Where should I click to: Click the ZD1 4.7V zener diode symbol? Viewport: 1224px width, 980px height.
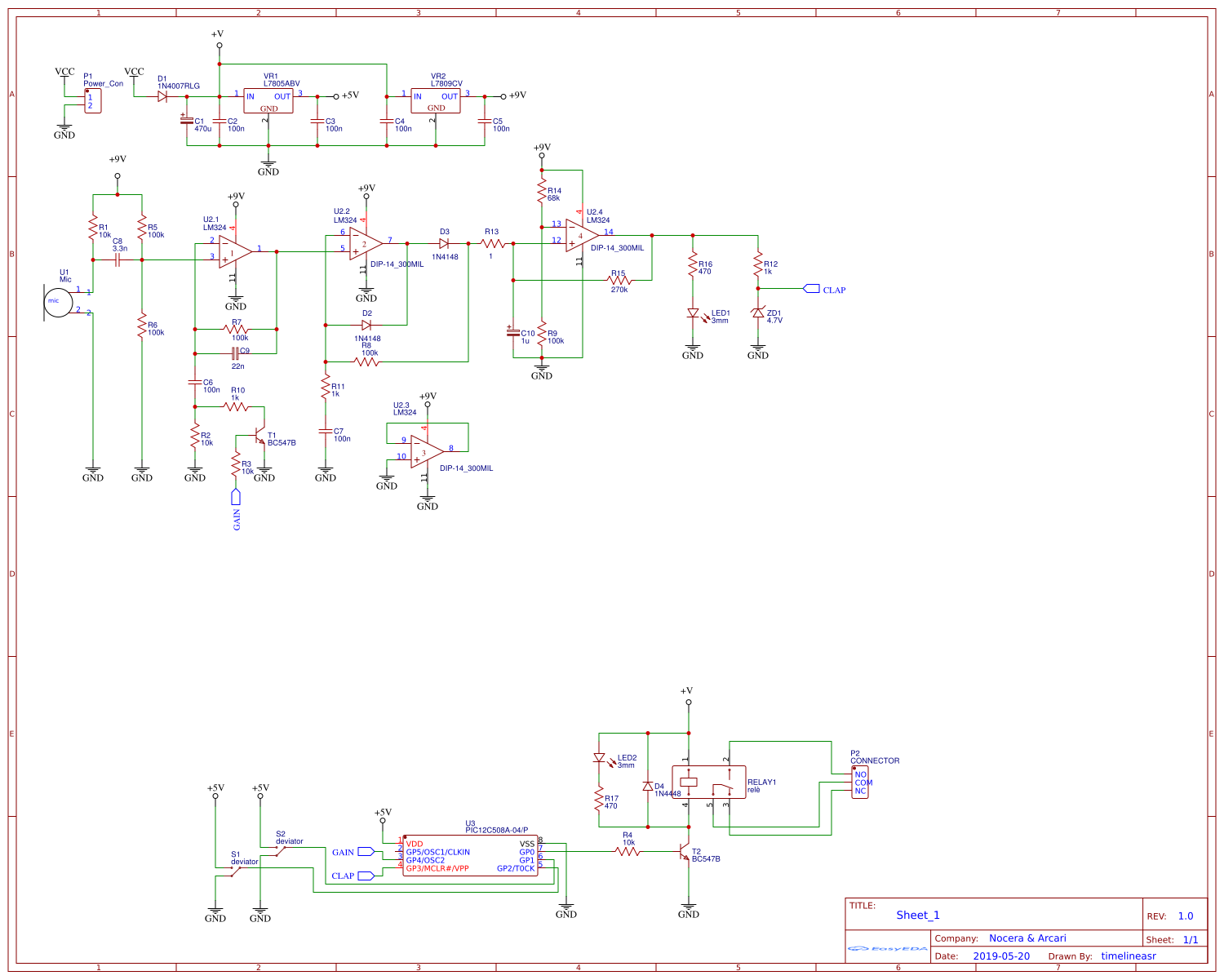pyautogui.click(x=758, y=316)
